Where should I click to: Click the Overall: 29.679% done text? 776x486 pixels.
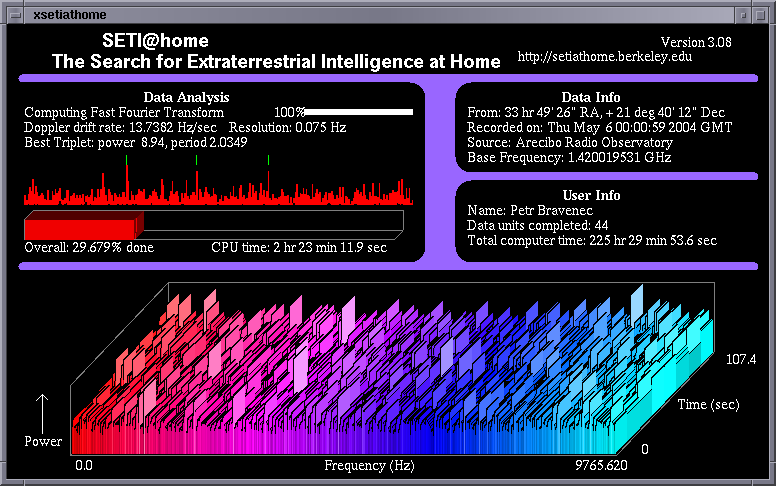coord(89,247)
